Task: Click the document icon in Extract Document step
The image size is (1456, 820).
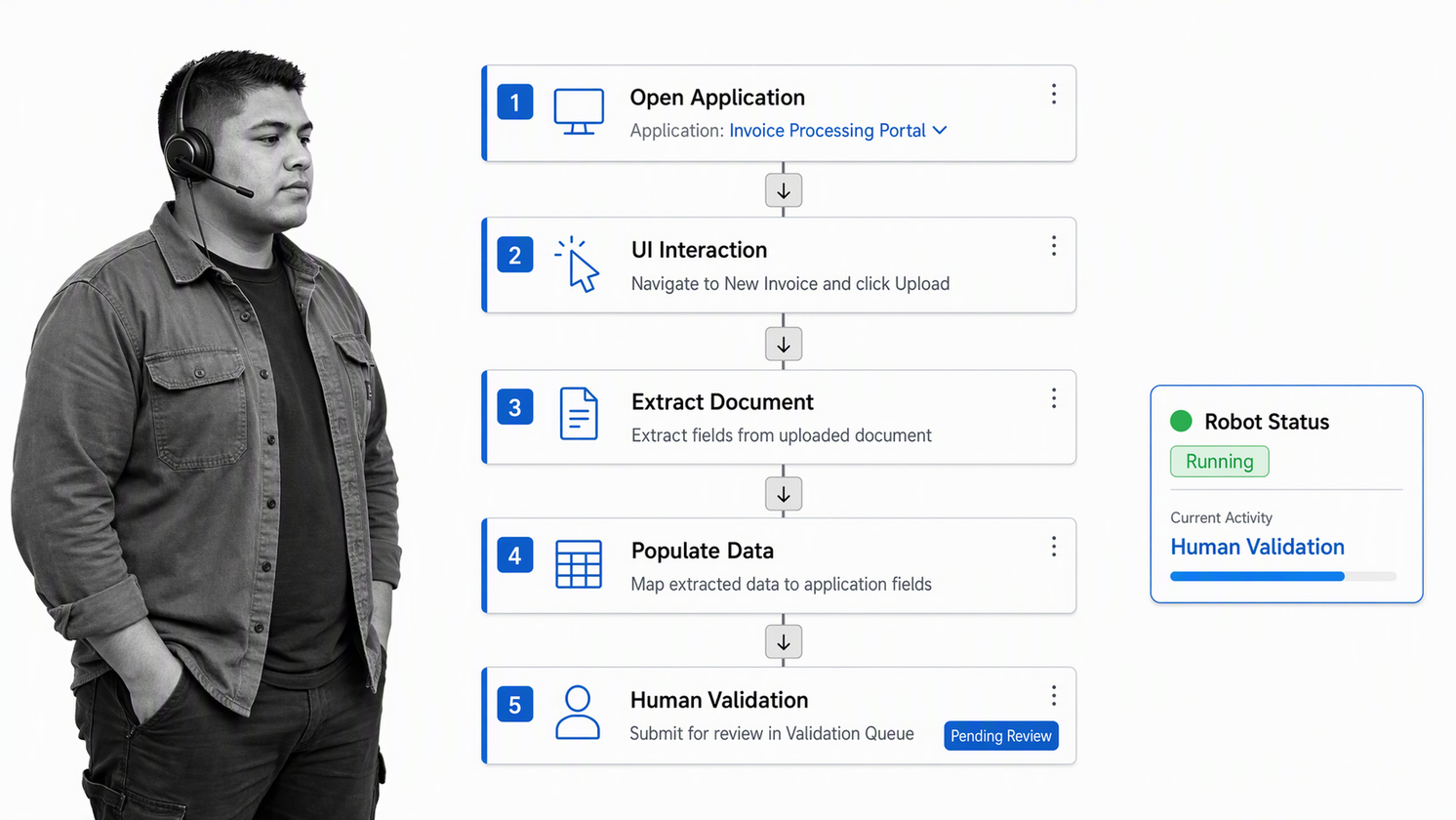Action: click(x=579, y=414)
